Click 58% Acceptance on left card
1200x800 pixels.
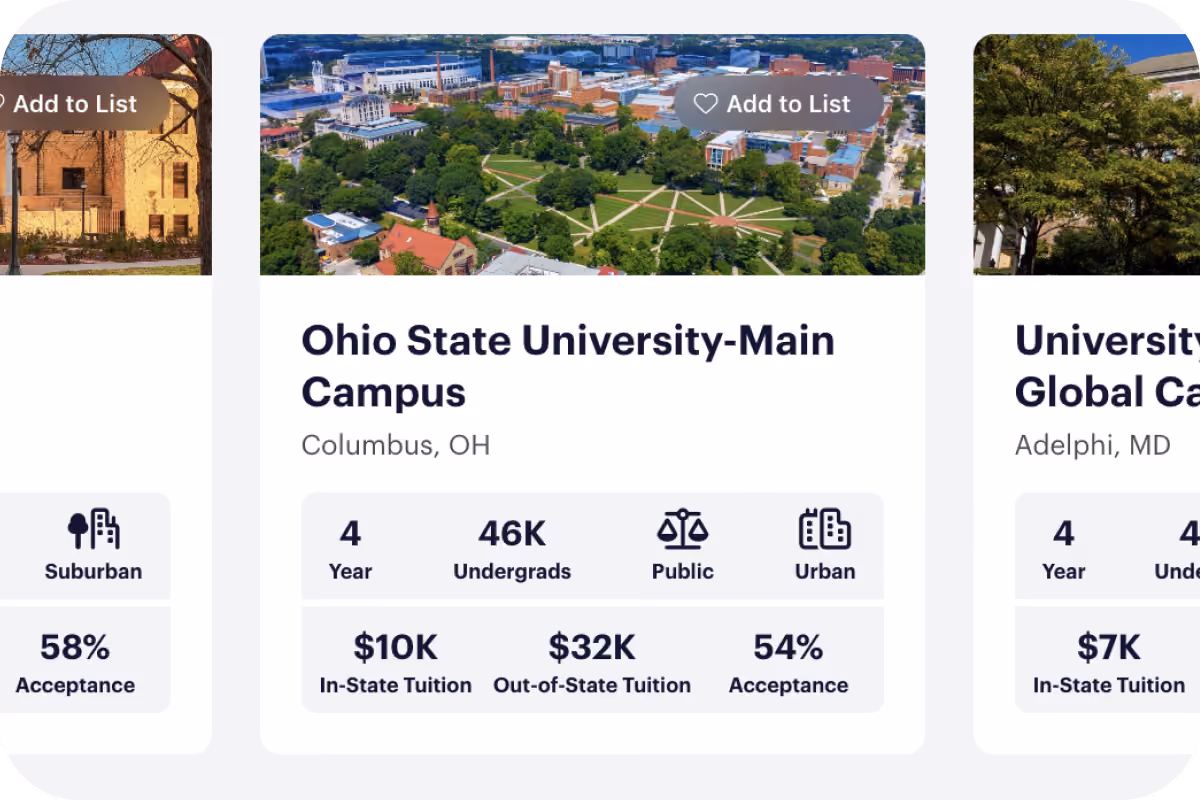coord(75,663)
